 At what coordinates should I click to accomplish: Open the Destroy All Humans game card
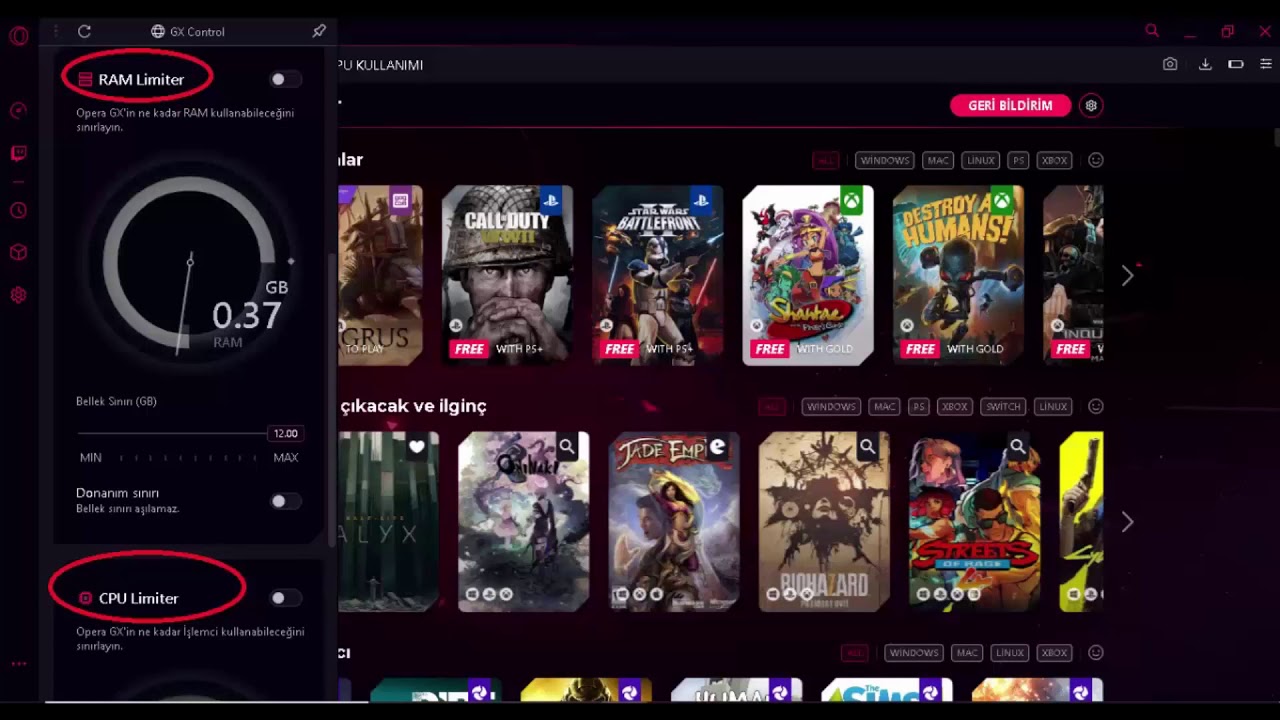[x=958, y=275]
